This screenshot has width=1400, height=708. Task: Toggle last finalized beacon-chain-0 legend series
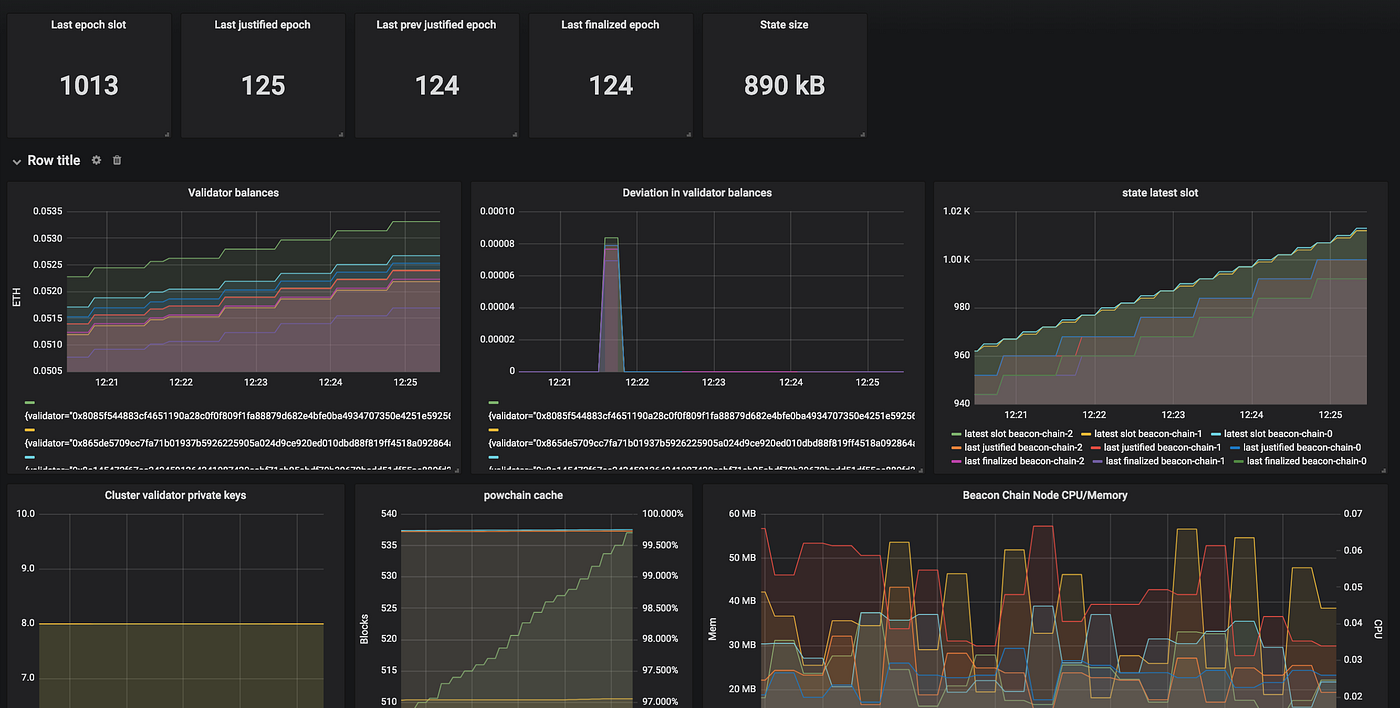point(1301,461)
